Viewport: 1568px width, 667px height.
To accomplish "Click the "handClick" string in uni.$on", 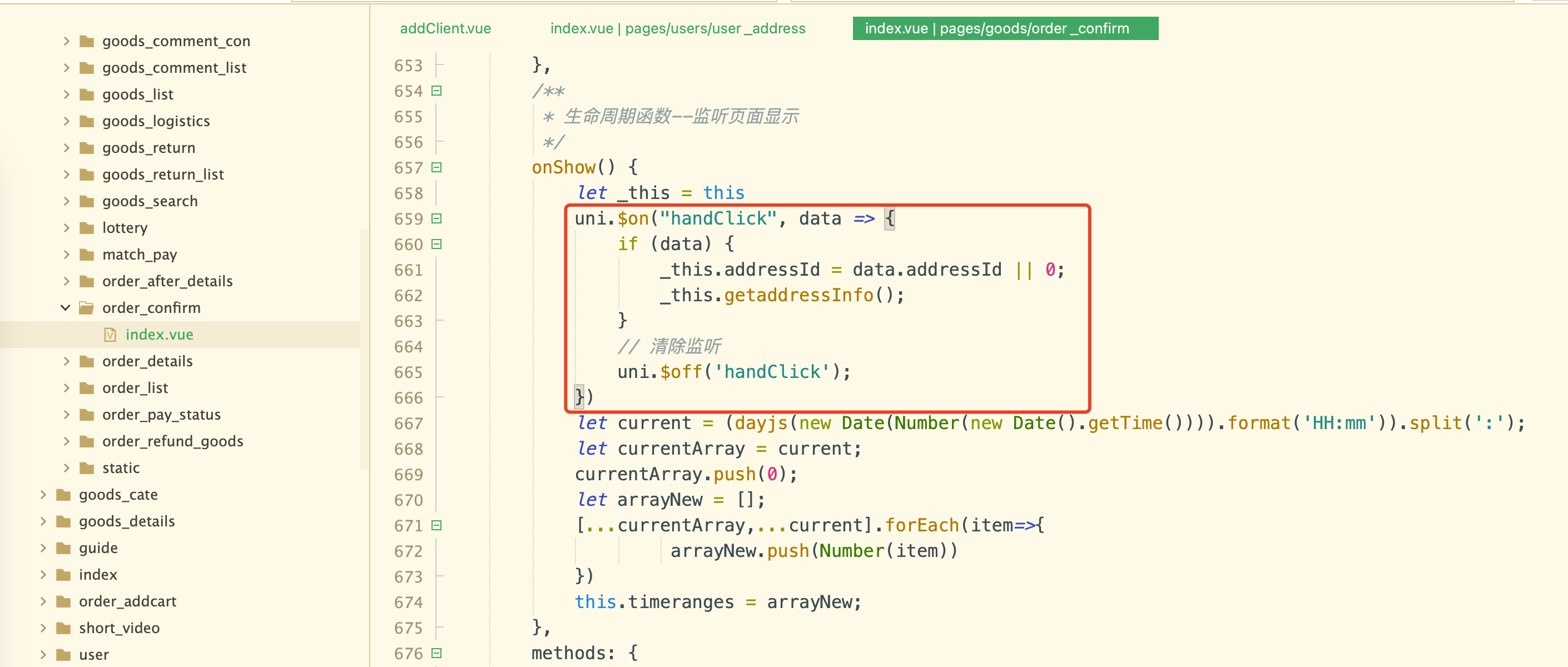I will (718, 218).
